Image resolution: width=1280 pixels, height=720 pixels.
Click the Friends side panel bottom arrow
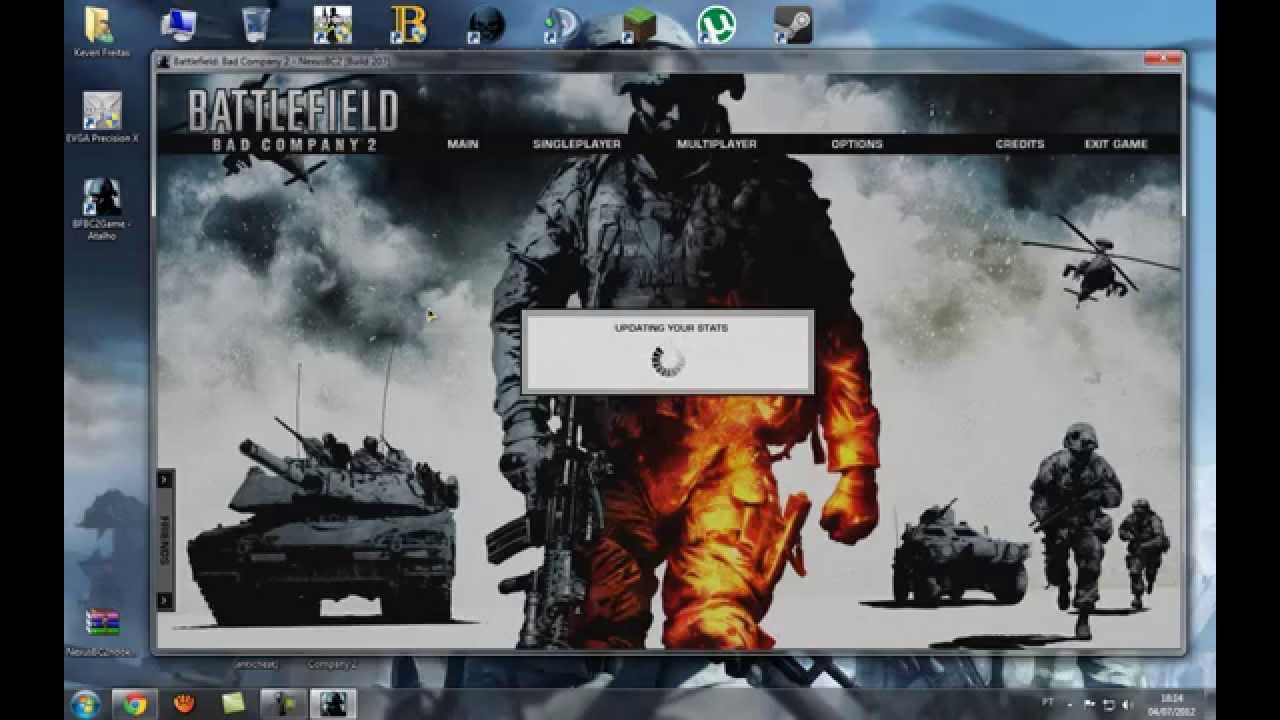(x=165, y=600)
